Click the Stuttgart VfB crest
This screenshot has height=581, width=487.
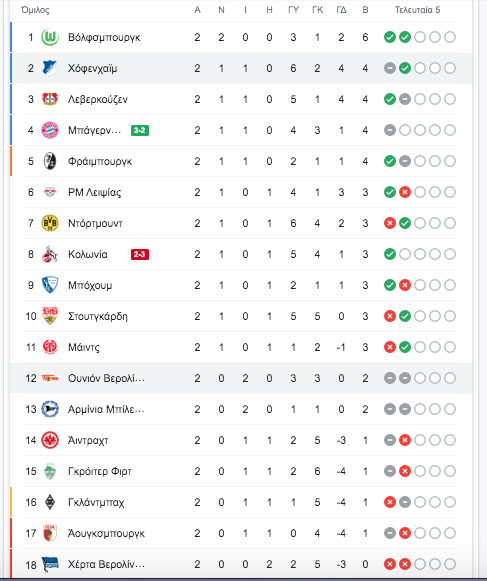click(x=50, y=316)
